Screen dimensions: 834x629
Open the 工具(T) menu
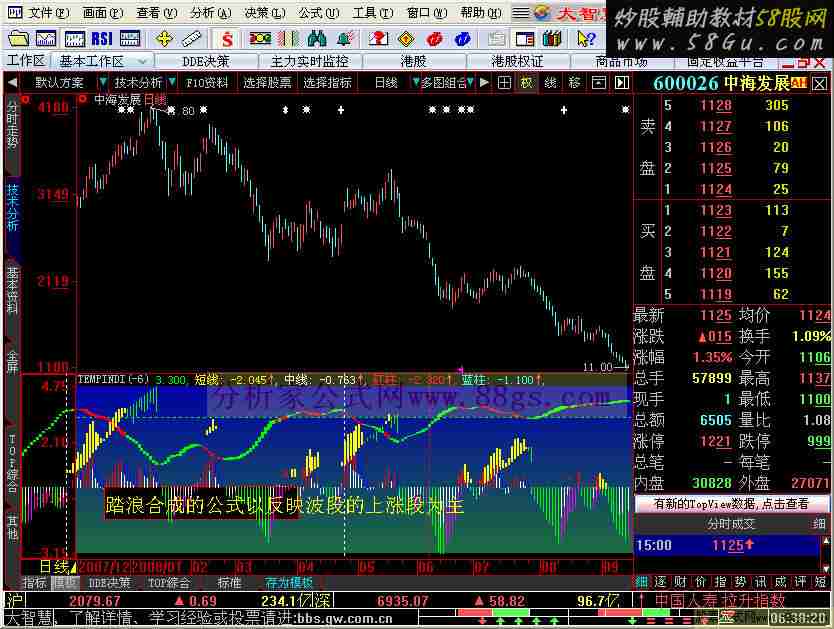pyautogui.click(x=372, y=12)
